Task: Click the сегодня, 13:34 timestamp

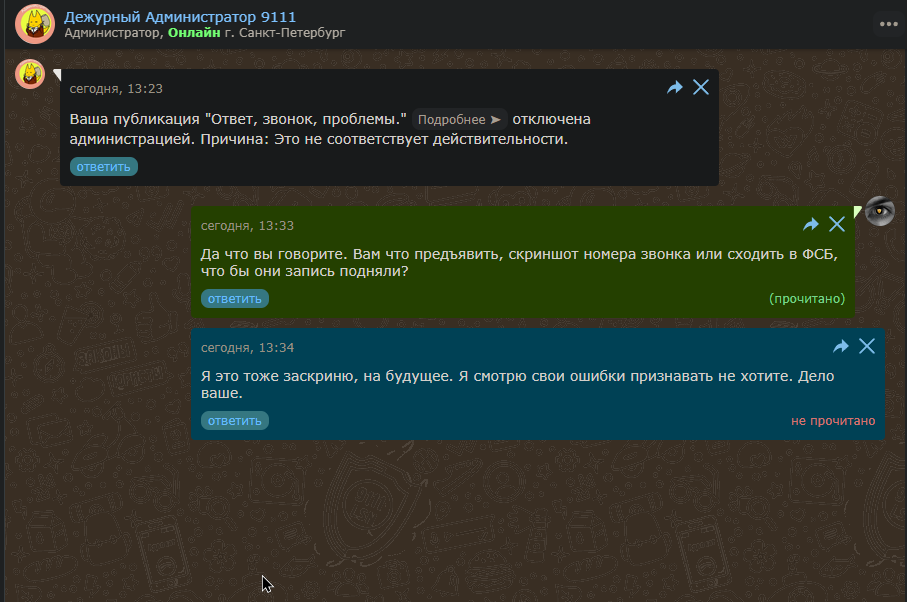Action: coord(247,348)
